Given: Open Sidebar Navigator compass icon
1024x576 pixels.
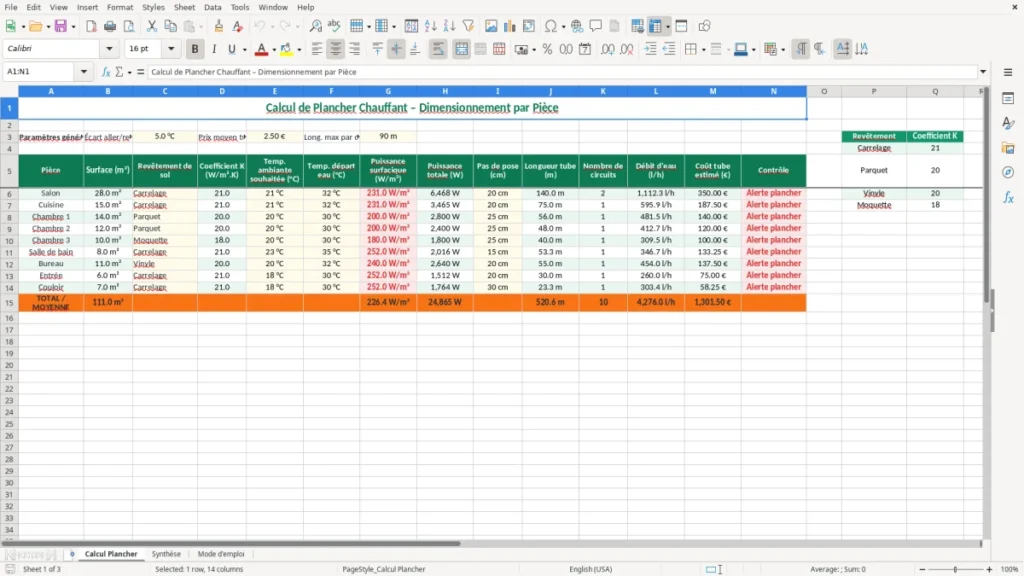Looking at the screenshot, I should tap(1008, 172).
